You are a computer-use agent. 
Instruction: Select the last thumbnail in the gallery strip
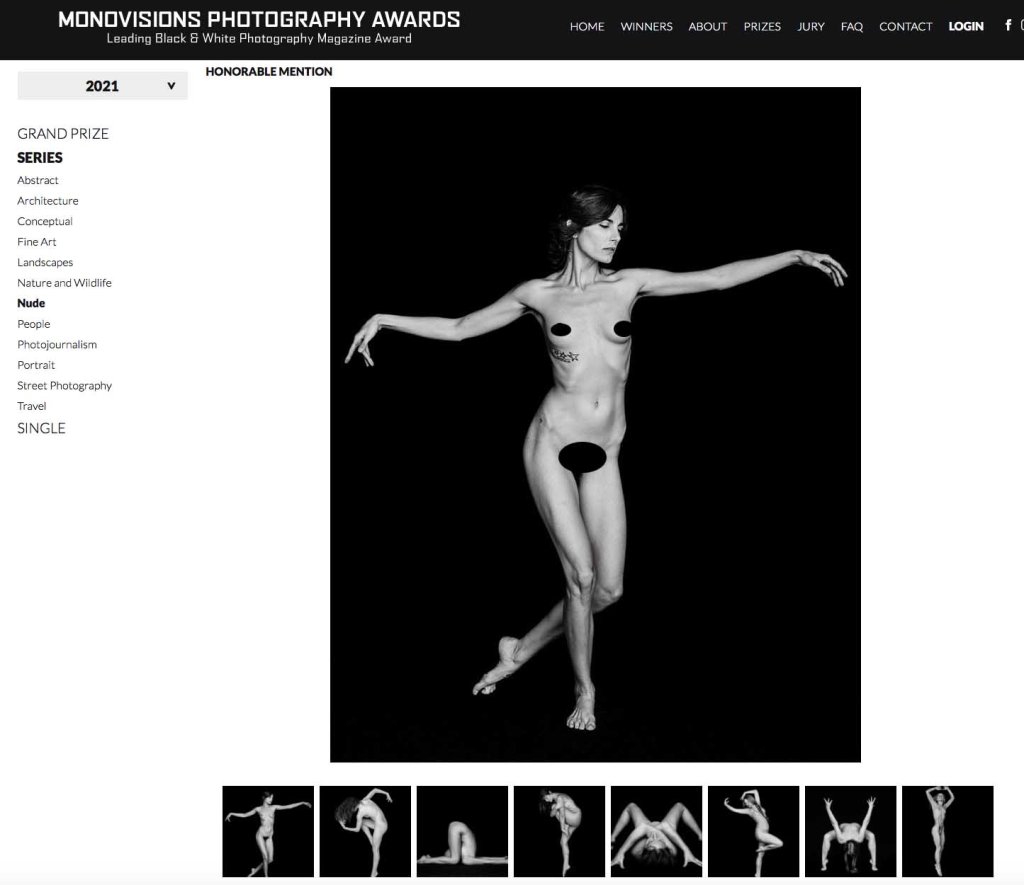[x=947, y=831]
